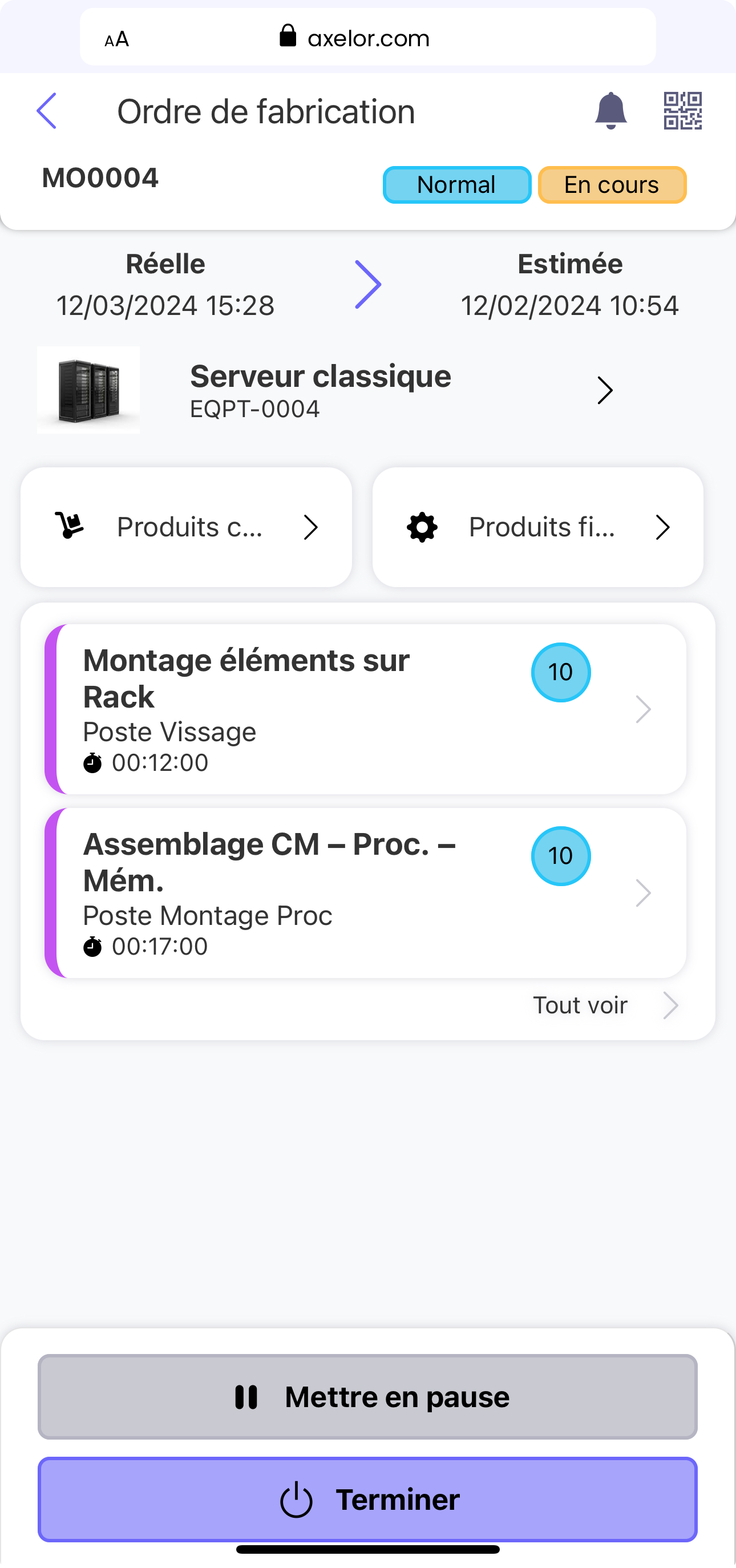This screenshot has height=1568, width=736.
Task: Tap the En cours status badge
Action: coord(612,185)
